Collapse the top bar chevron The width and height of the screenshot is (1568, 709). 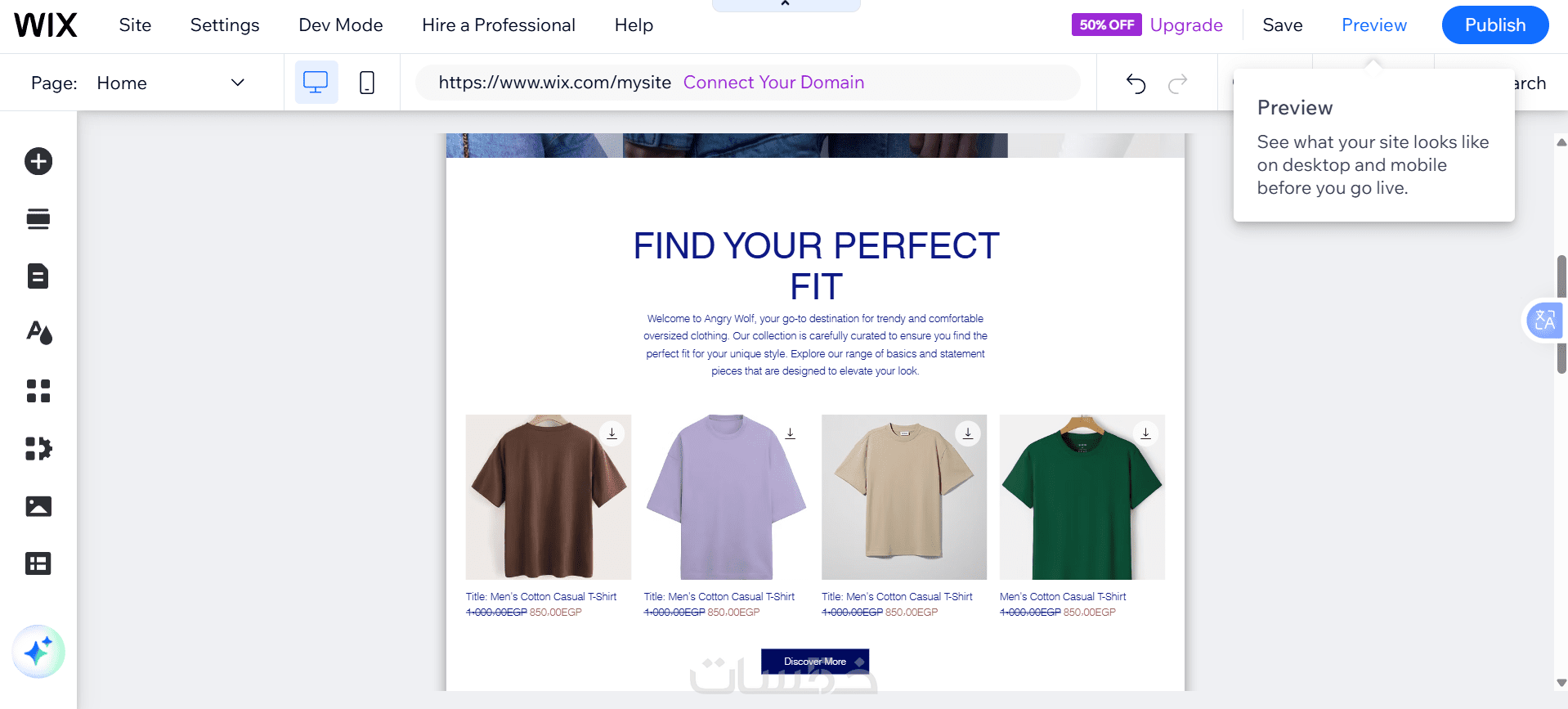tap(786, 4)
